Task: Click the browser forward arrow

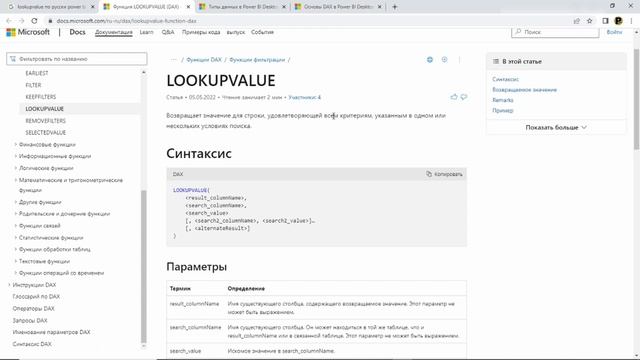Action: (x=21, y=21)
